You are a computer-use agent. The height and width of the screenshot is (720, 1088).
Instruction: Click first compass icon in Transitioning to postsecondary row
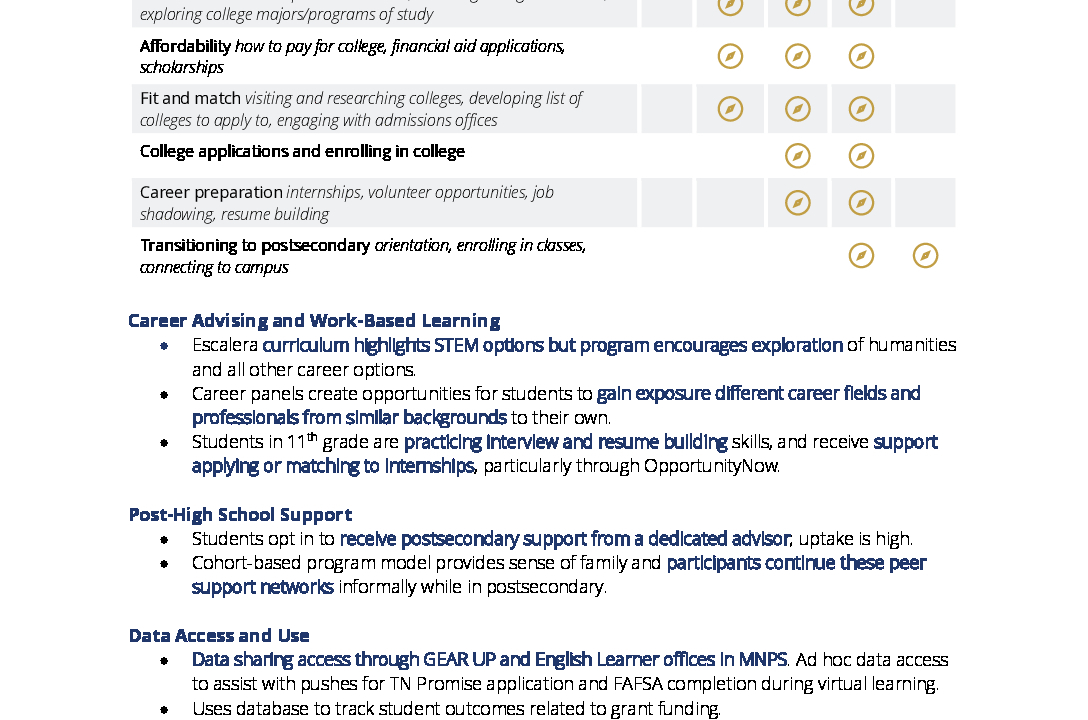861,256
